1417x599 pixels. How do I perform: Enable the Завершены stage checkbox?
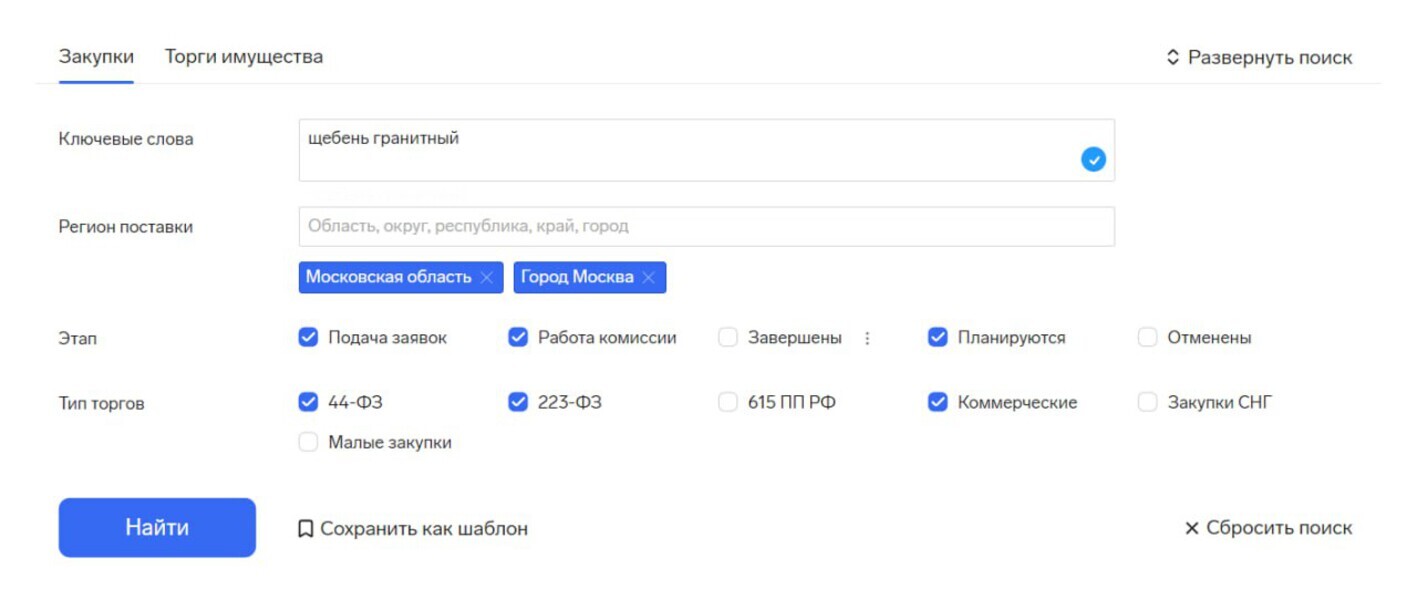point(728,338)
